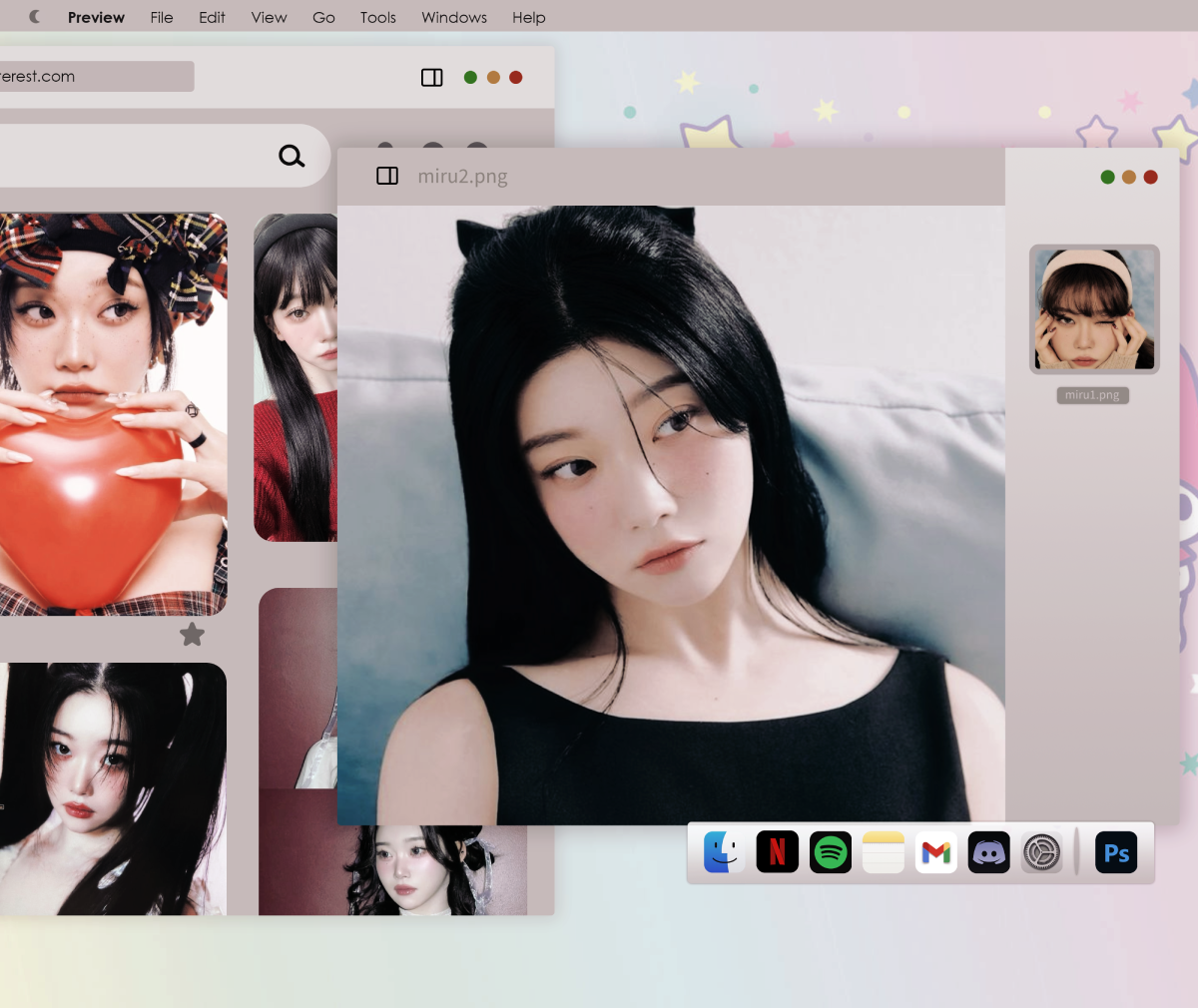The image size is (1198, 1008).
Task: Open Finder from the dock
Action: click(x=724, y=852)
